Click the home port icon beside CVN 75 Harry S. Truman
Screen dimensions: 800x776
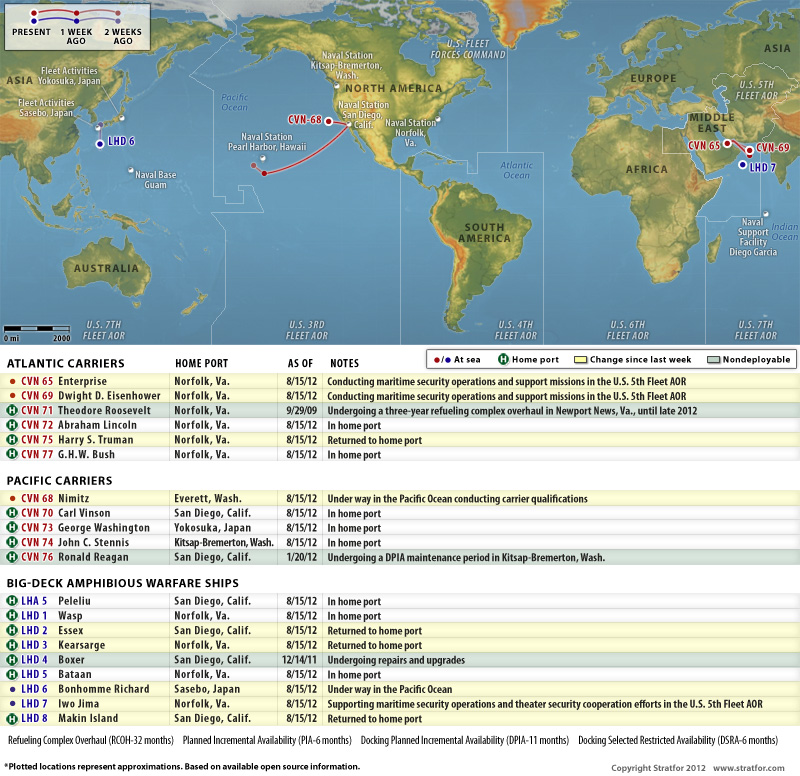[12, 439]
